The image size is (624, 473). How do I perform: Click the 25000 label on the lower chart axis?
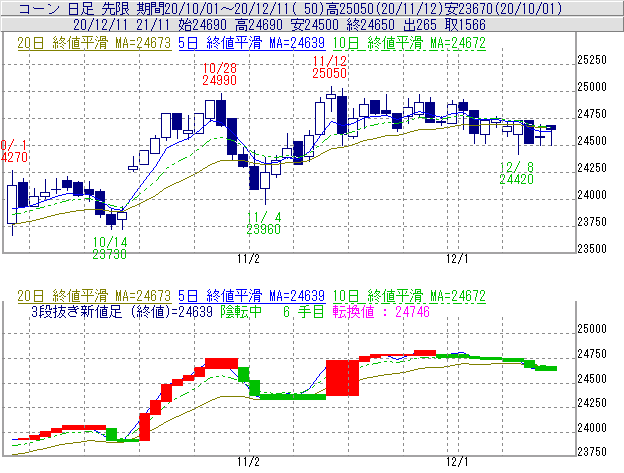(592, 329)
